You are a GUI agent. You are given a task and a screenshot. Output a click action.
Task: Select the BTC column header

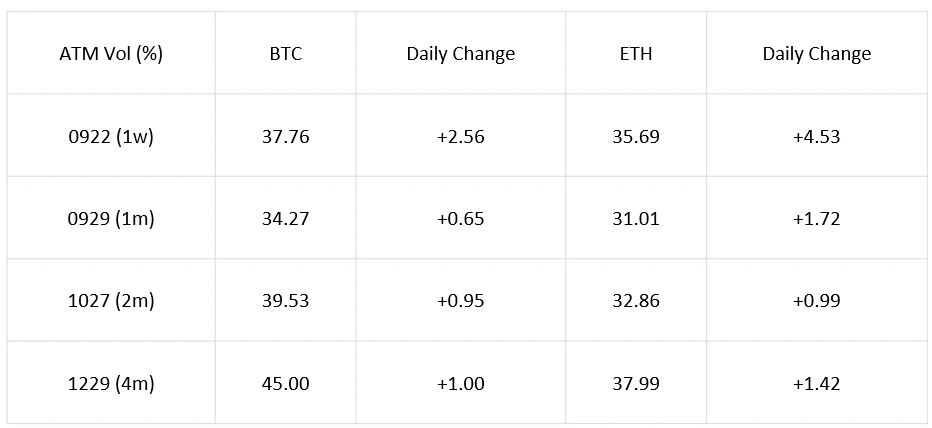[x=285, y=54]
